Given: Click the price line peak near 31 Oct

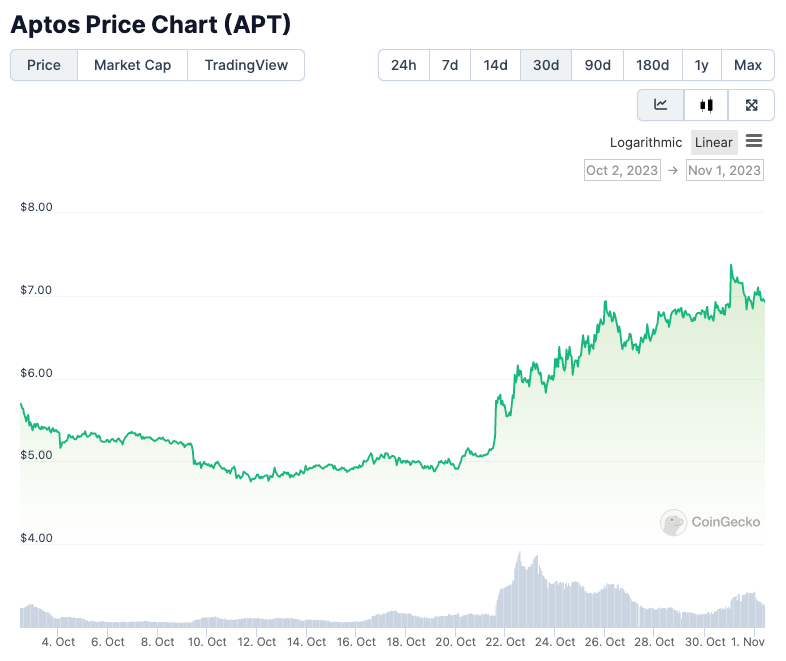Looking at the screenshot, I should pyautogui.click(x=731, y=265).
